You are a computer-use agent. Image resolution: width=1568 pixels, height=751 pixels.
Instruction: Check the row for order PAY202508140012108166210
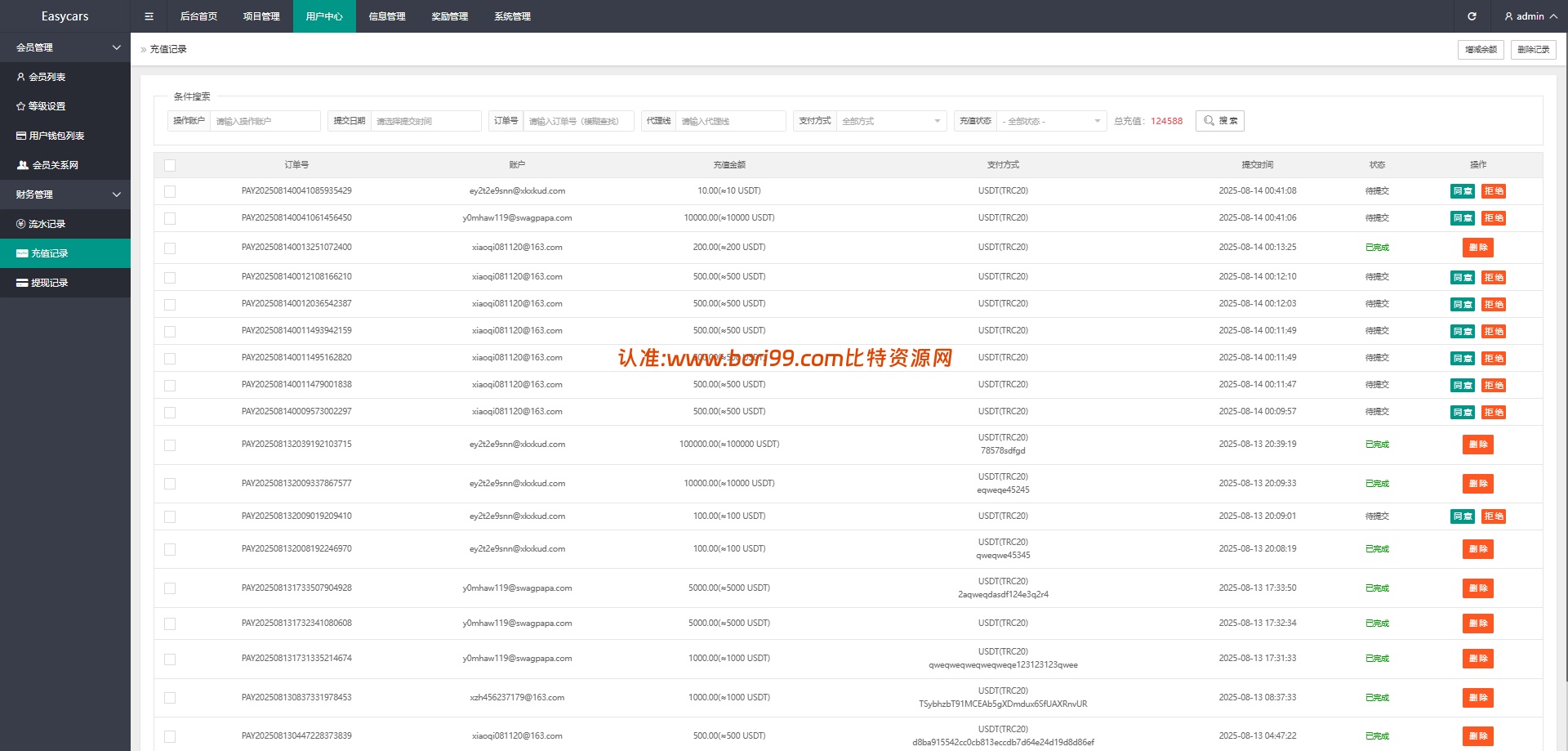[x=170, y=278]
